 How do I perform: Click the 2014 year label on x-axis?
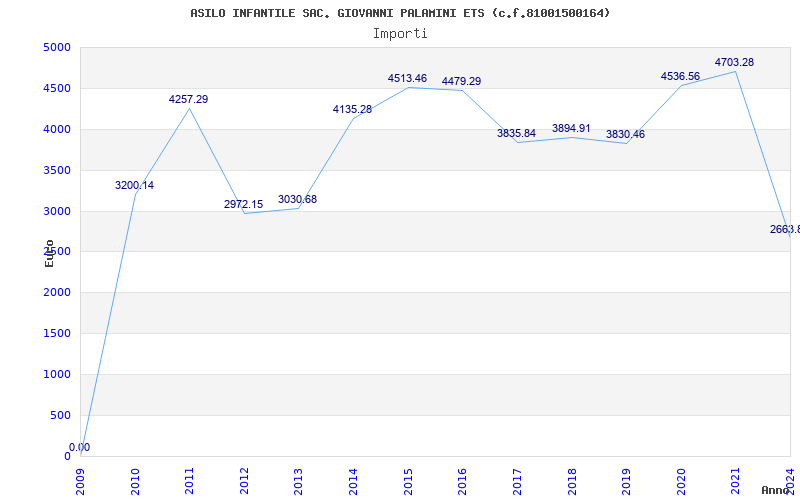click(354, 481)
